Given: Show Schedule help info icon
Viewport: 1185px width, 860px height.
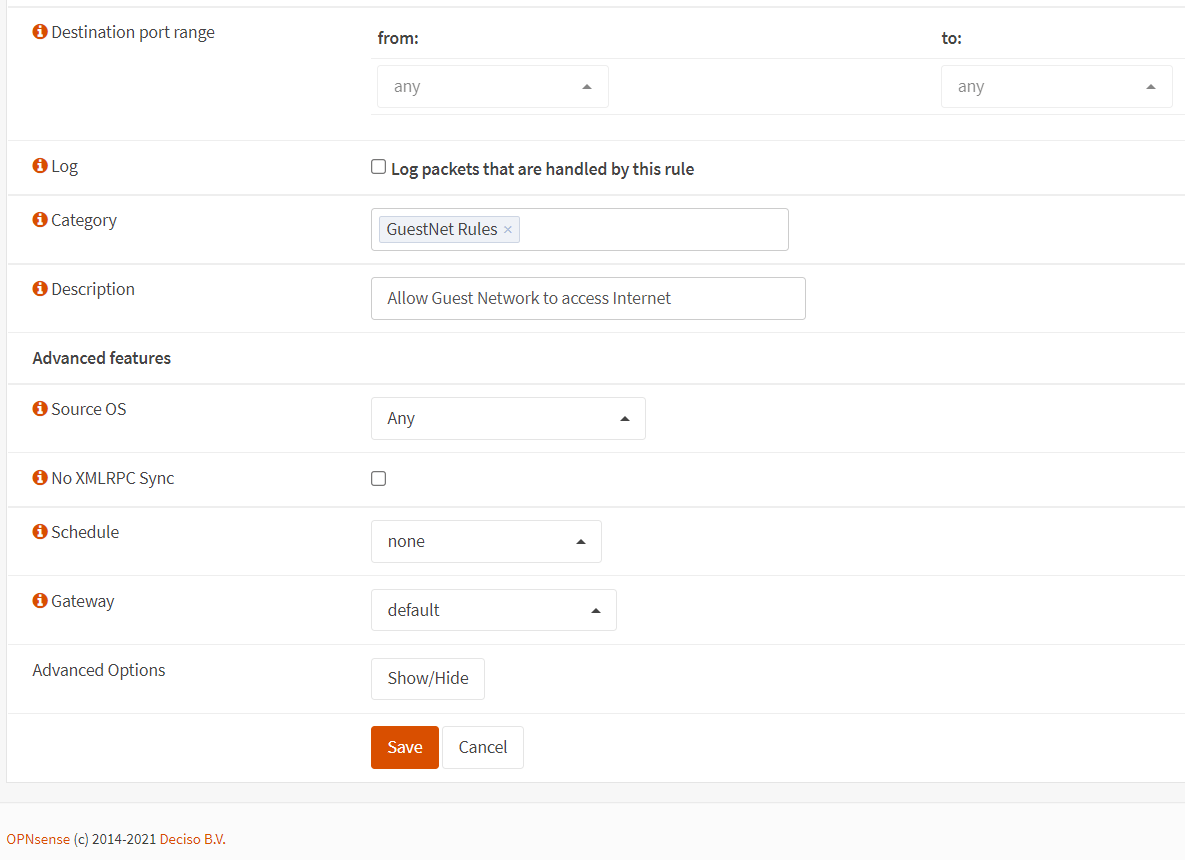Looking at the screenshot, I should (x=40, y=532).
